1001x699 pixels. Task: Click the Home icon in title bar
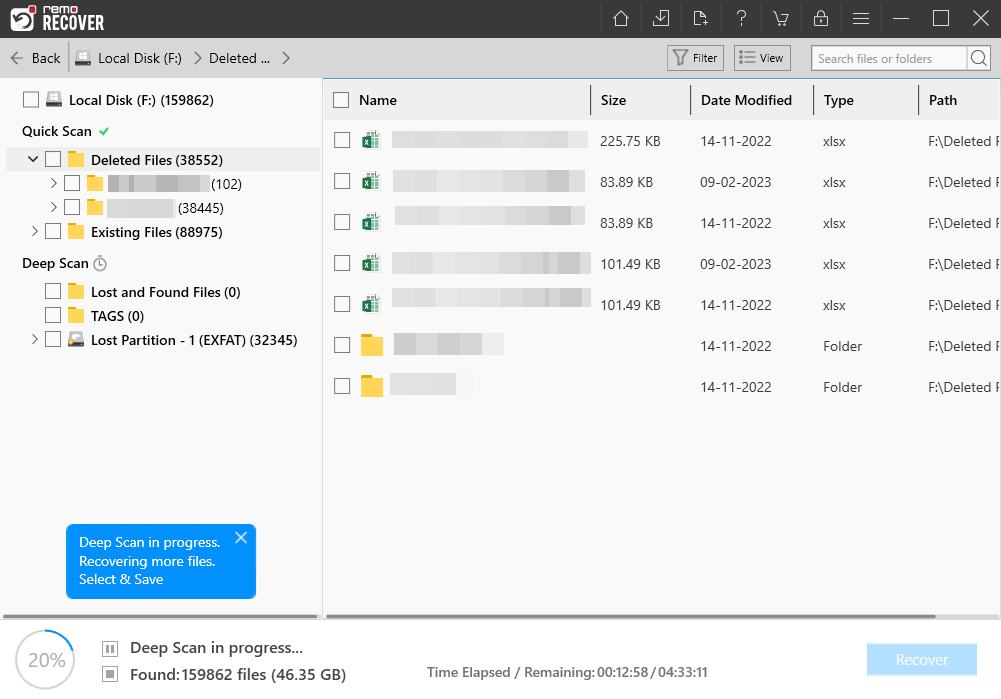pos(621,19)
